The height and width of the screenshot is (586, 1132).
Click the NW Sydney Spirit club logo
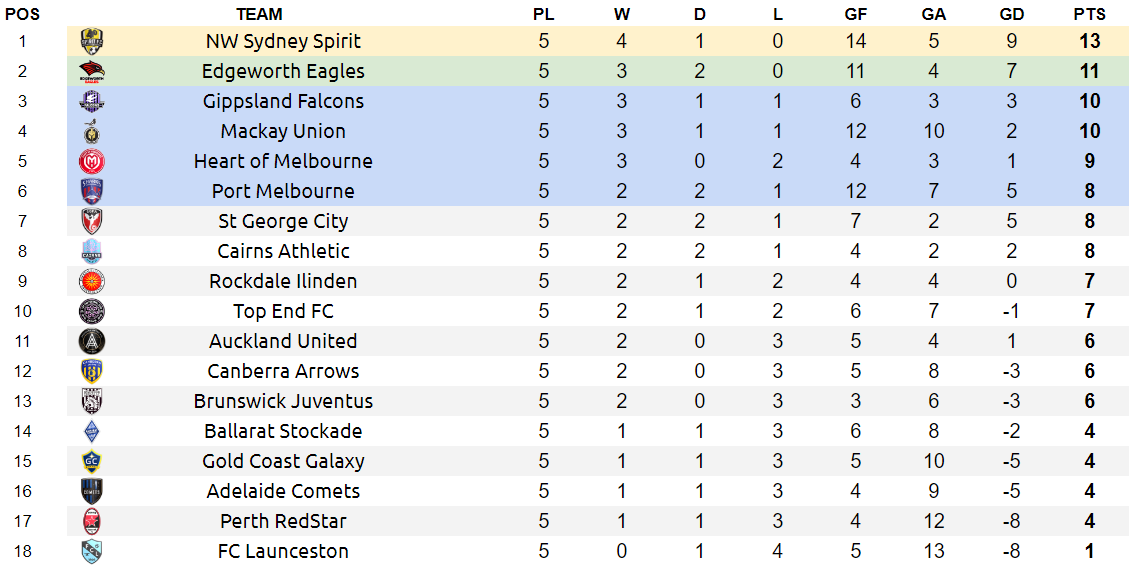click(92, 41)
